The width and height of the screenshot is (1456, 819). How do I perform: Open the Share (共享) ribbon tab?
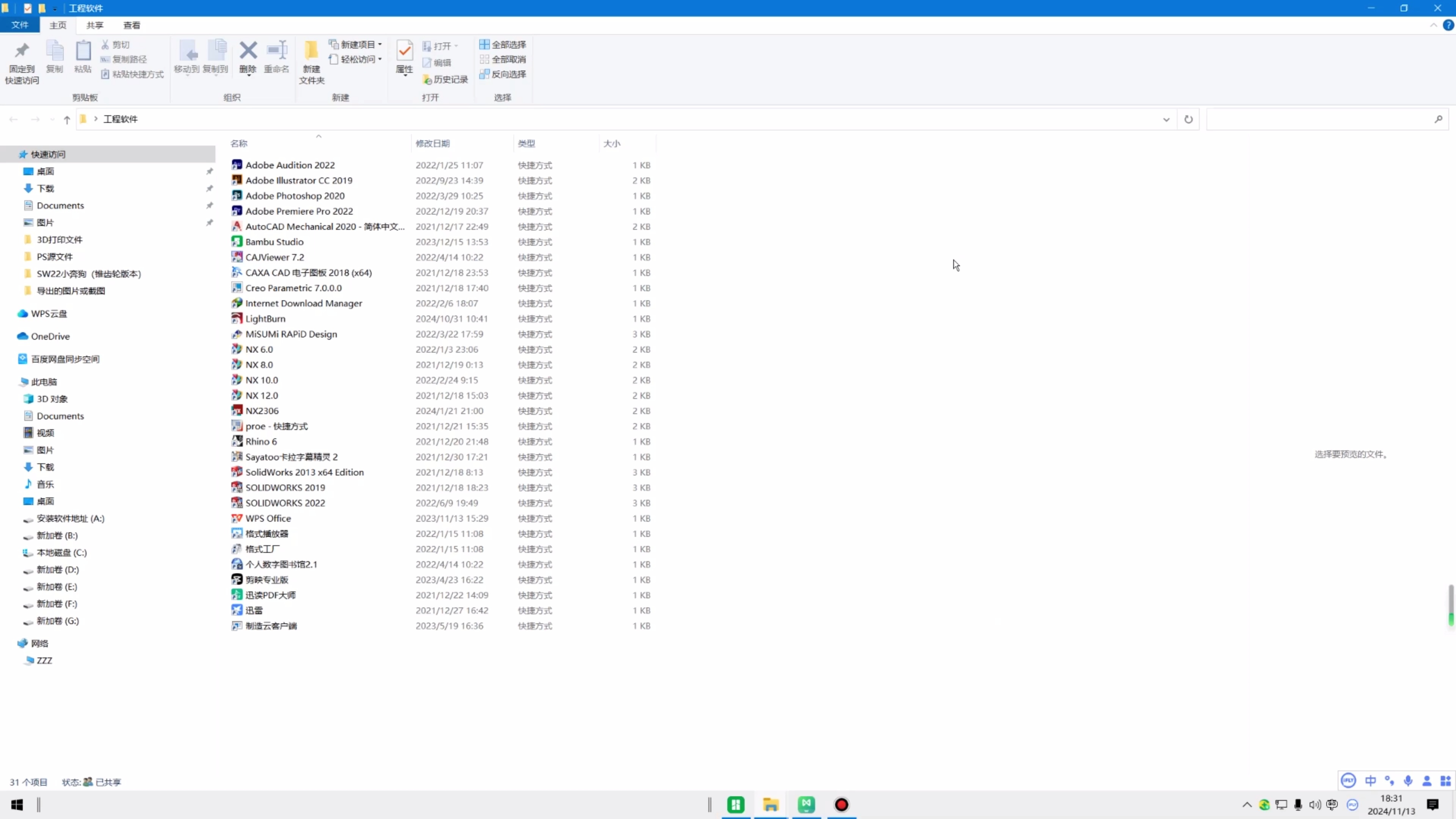[95, 25]
